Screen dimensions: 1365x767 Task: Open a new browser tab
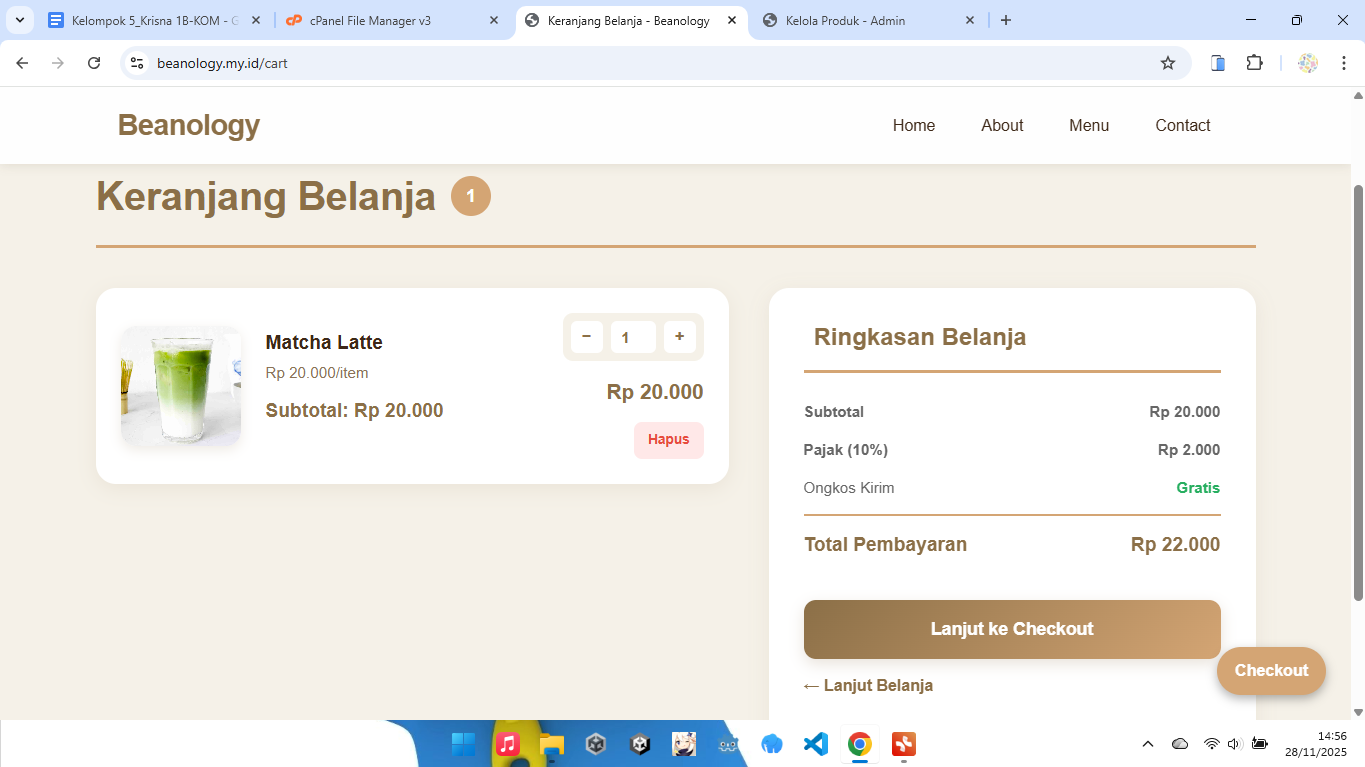(1006, 20)
